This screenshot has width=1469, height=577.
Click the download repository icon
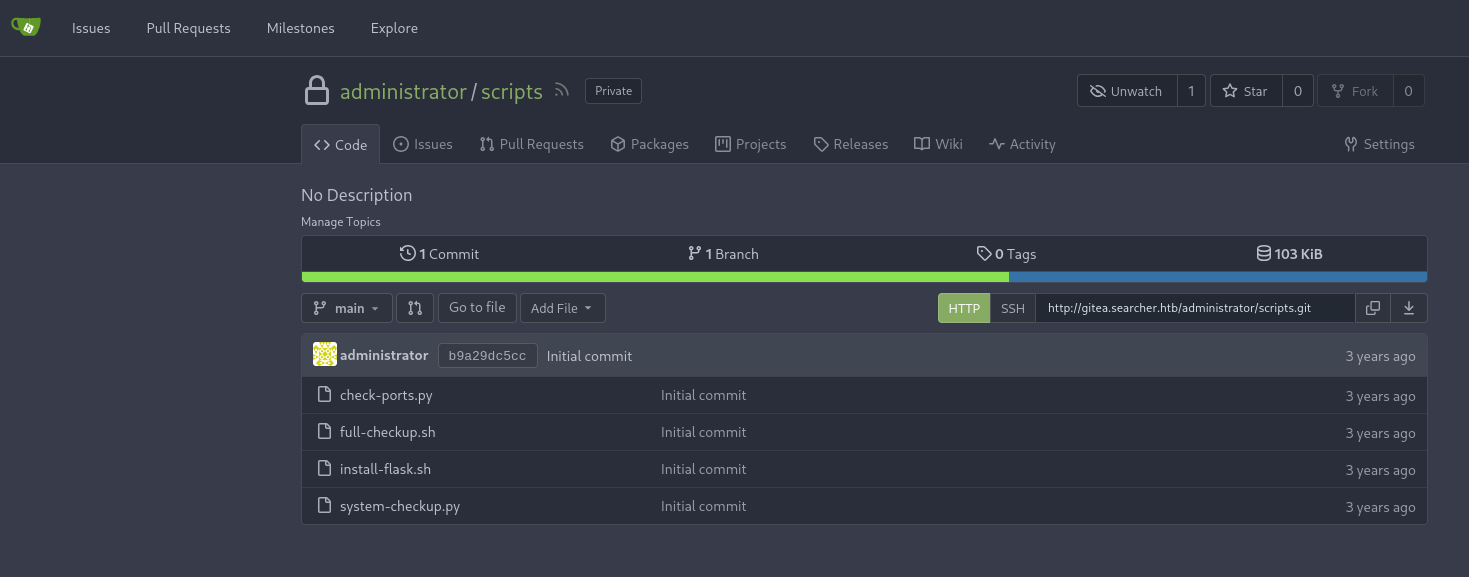(x=1409, y=308)
